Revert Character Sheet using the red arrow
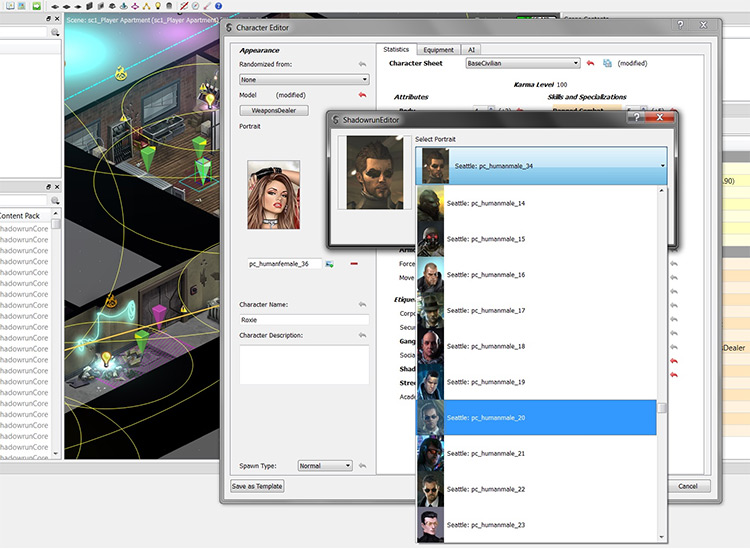Screen dimensions: 750x550 coord(590,63)
